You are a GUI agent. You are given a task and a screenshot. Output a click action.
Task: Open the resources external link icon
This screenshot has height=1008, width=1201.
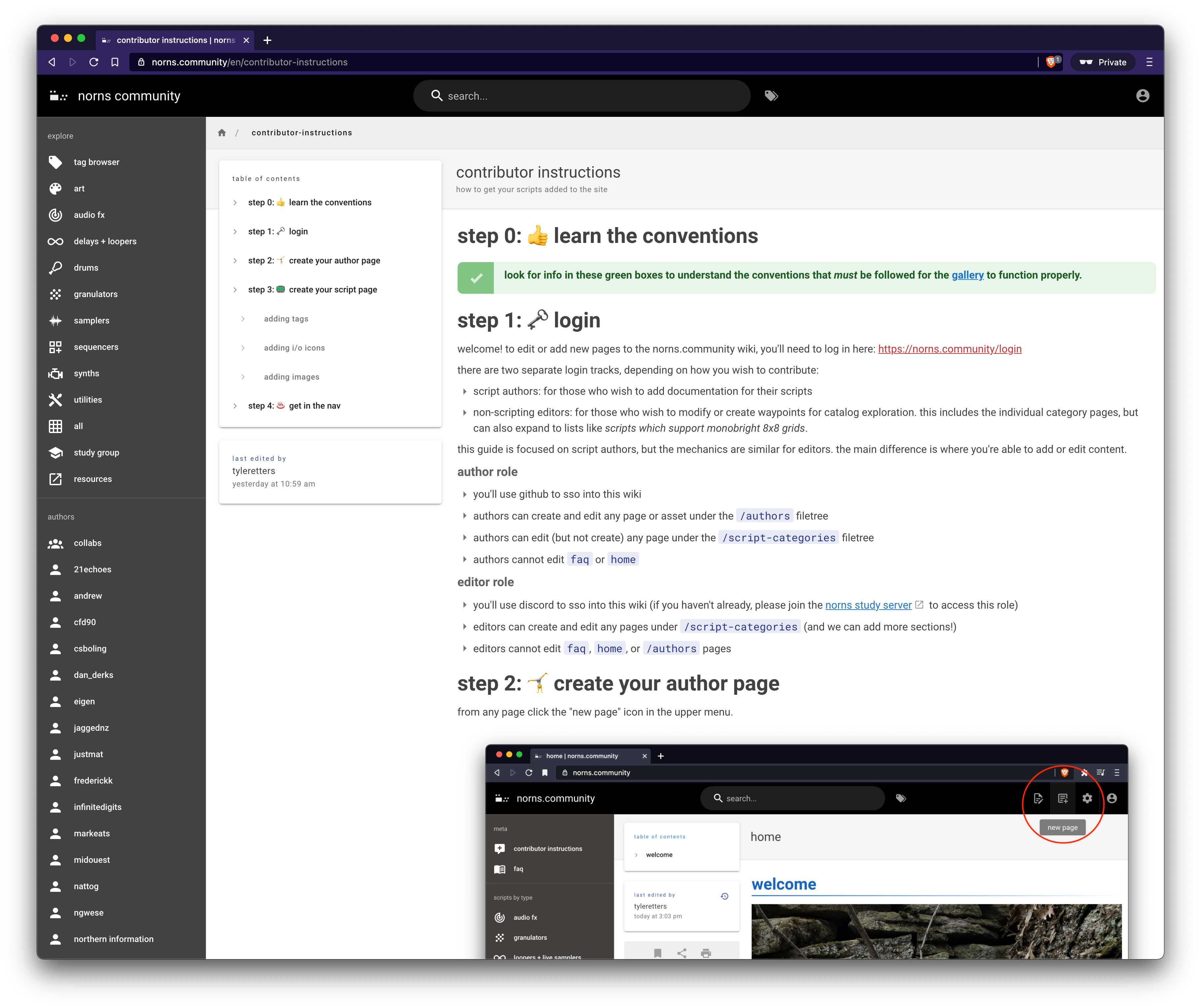tap(55, 479)
